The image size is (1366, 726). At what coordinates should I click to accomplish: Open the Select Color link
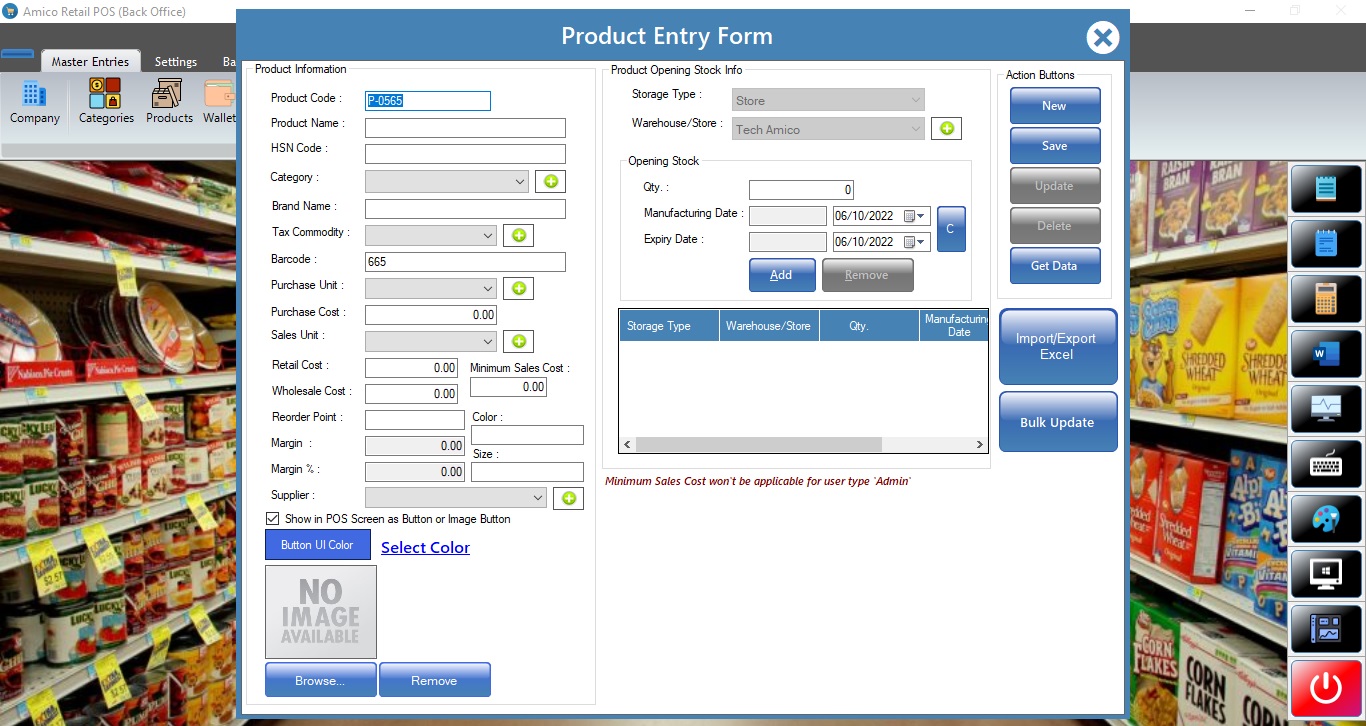425,547
